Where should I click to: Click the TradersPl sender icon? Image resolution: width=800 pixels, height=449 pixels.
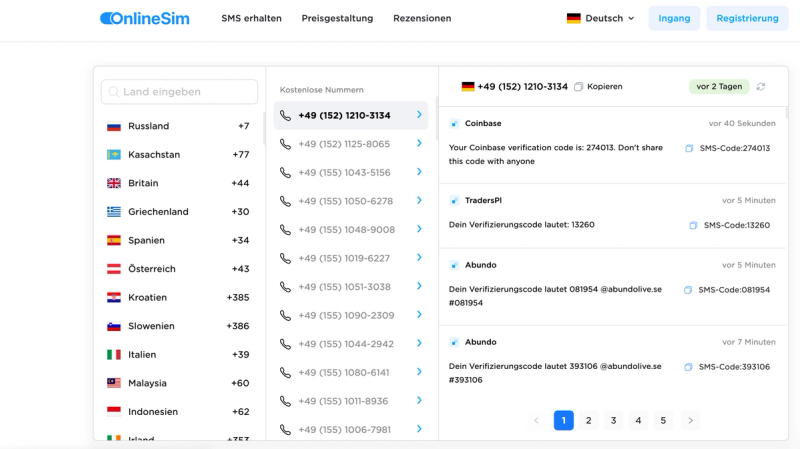[454, 201]
